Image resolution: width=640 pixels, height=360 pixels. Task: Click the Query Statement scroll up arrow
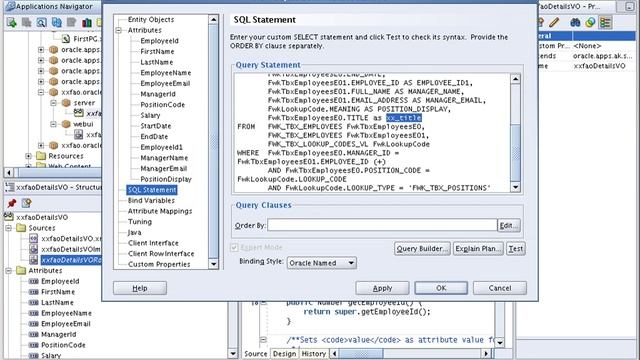point(516,79)
